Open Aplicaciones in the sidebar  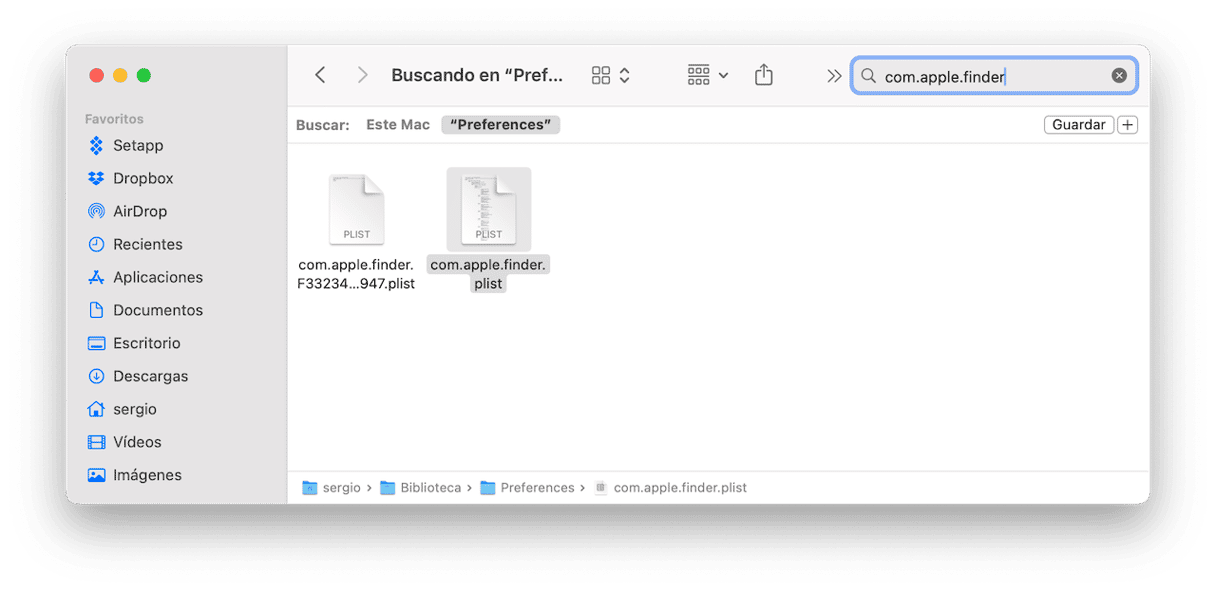pyautogui.click(x=157, y=277)
